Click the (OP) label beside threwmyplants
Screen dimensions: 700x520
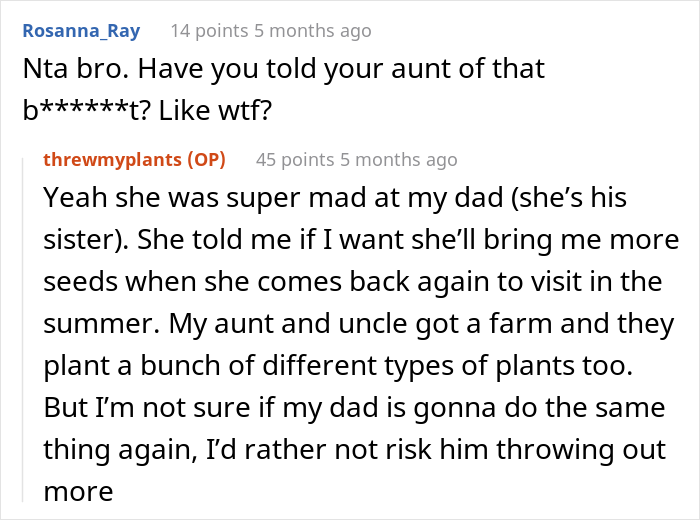207,159
